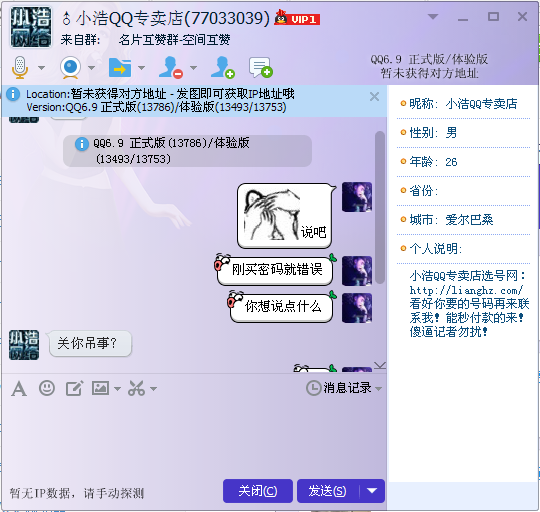Click my avatar beside 你想说点什么
The height and width of the screenshot is (512, 540).
tap(357, 308)
